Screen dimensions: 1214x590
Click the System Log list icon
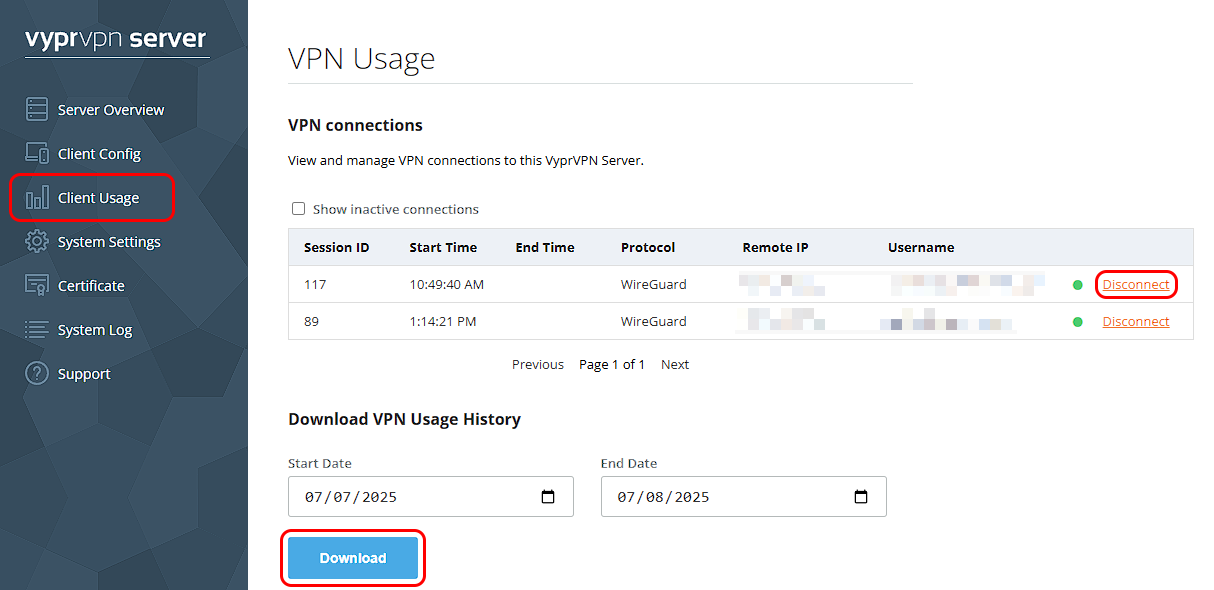(37, 329)
